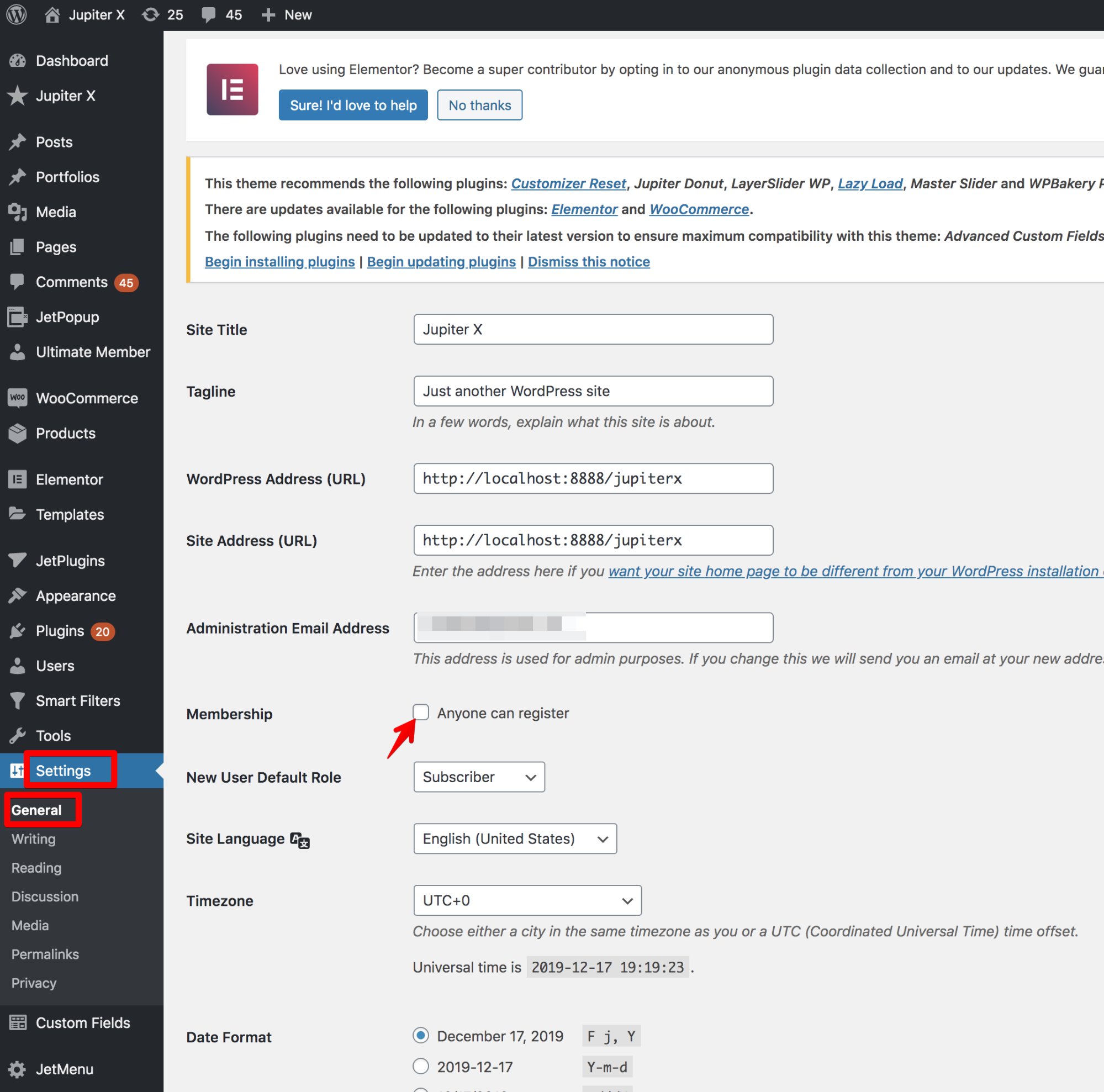Select the December 17, 2019 date format
The image size is (1104, 1092).
421,1036
